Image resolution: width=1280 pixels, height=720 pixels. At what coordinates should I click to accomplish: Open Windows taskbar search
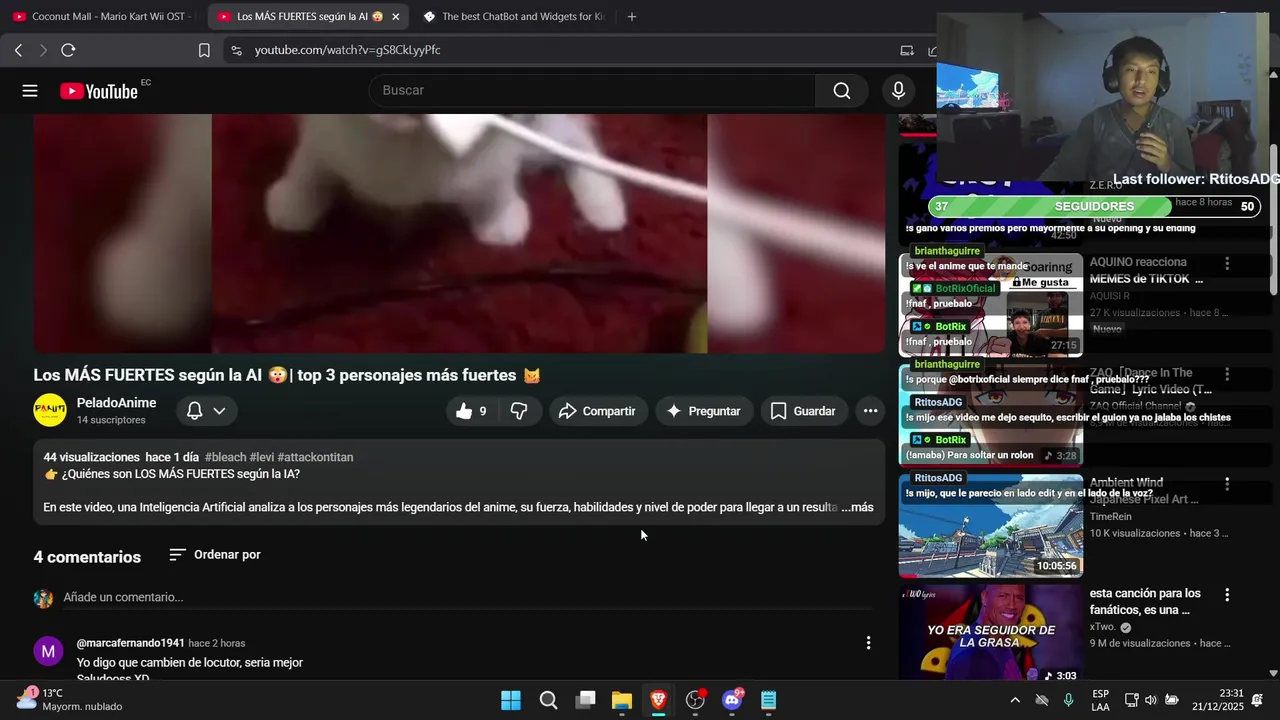tap(548, 700)
